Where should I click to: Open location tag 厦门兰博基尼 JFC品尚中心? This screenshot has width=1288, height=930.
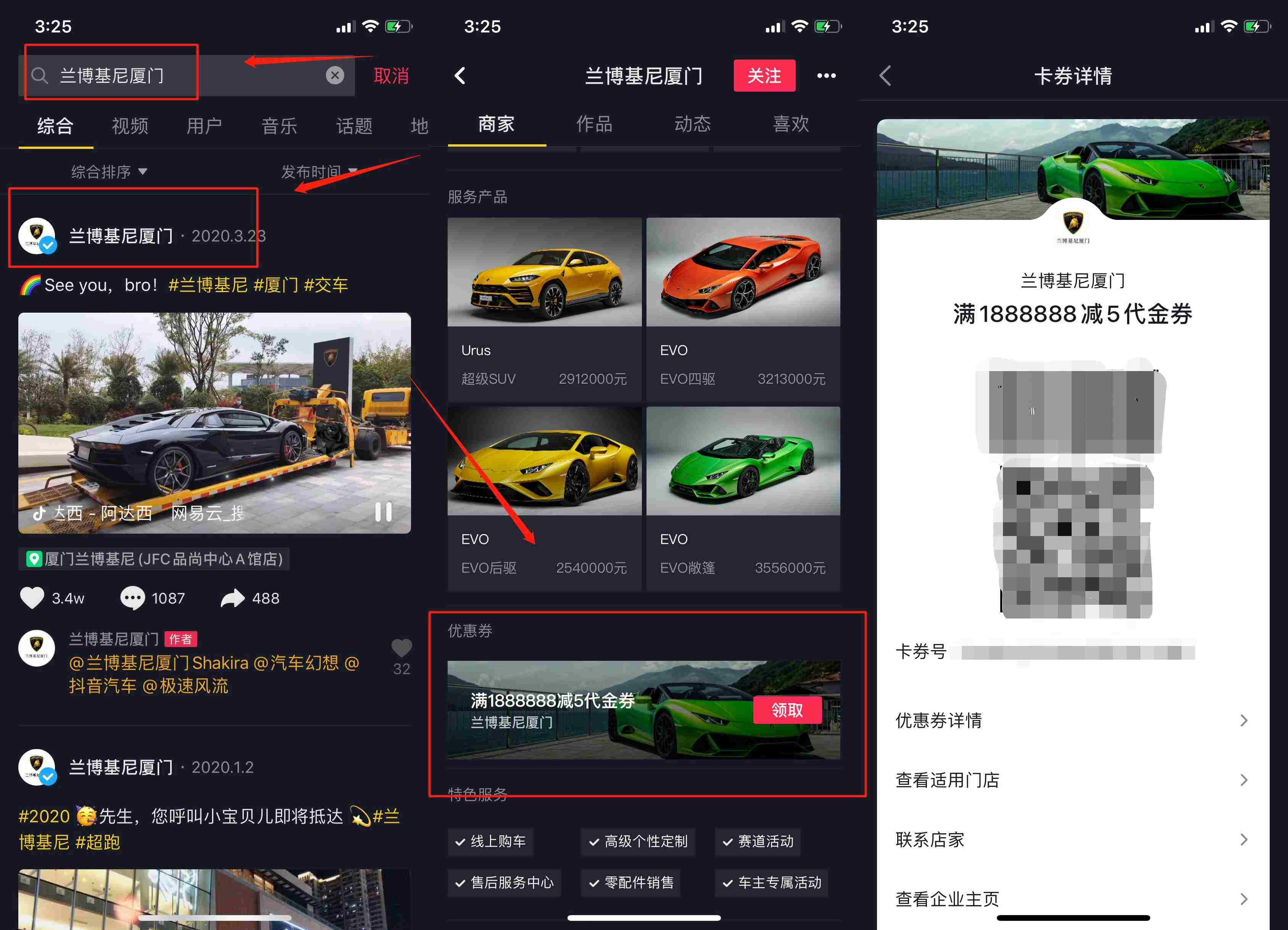(x=155, y=559)
